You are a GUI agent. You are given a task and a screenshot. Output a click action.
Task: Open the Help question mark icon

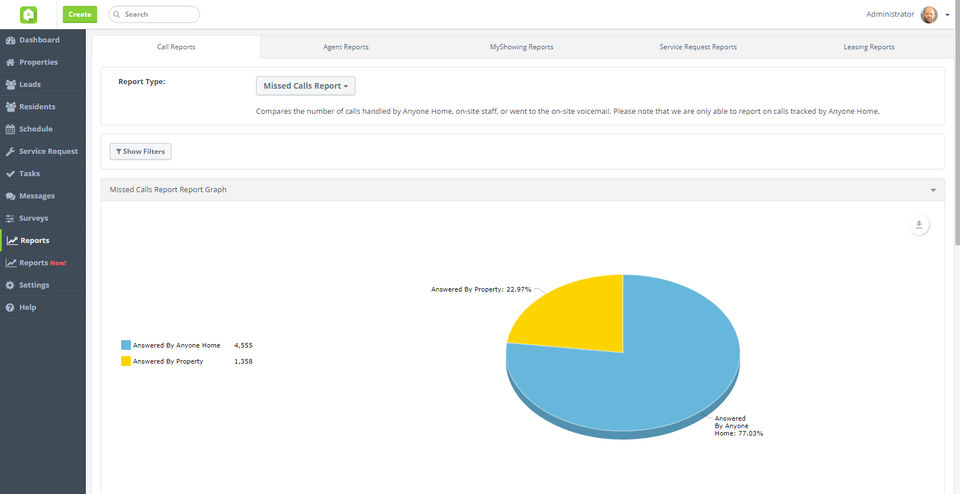(x=10, y=307)
